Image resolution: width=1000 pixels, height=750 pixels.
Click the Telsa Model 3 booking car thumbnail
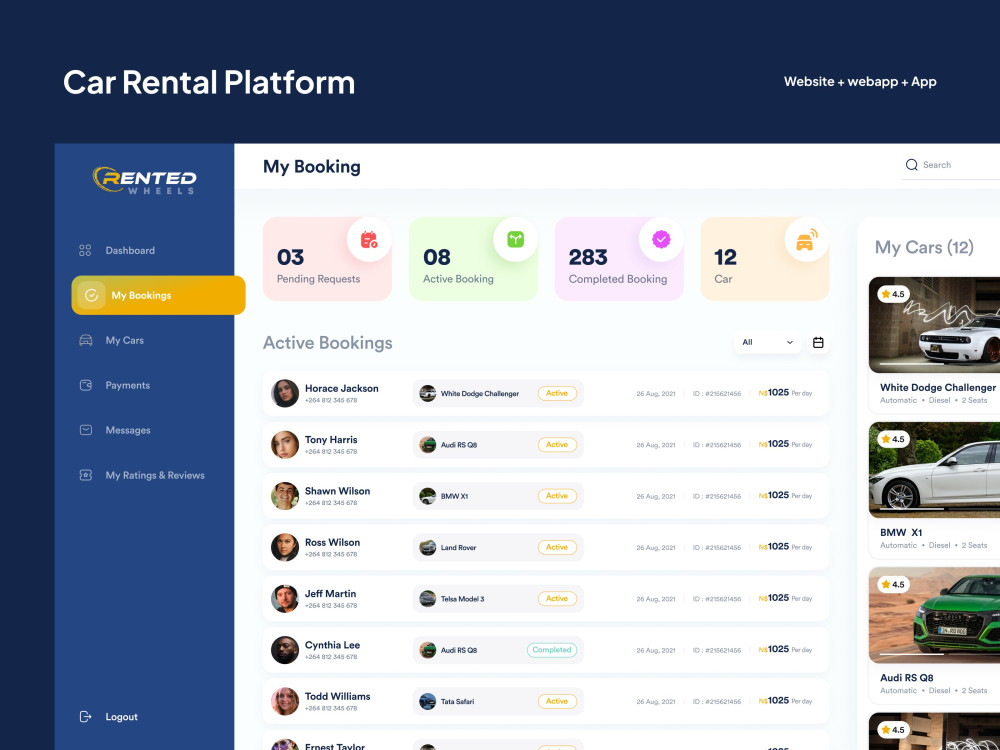coord(427,599)
